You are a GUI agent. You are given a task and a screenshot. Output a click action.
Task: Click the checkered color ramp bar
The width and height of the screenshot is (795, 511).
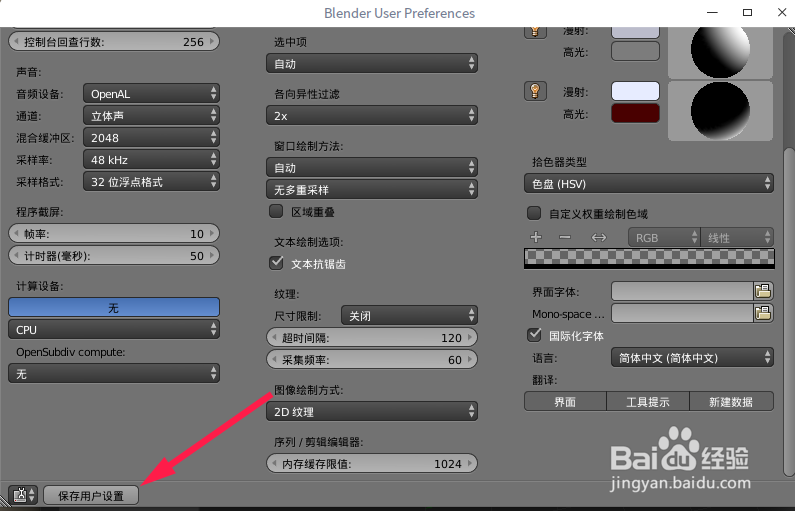click(x=649, y=258)
